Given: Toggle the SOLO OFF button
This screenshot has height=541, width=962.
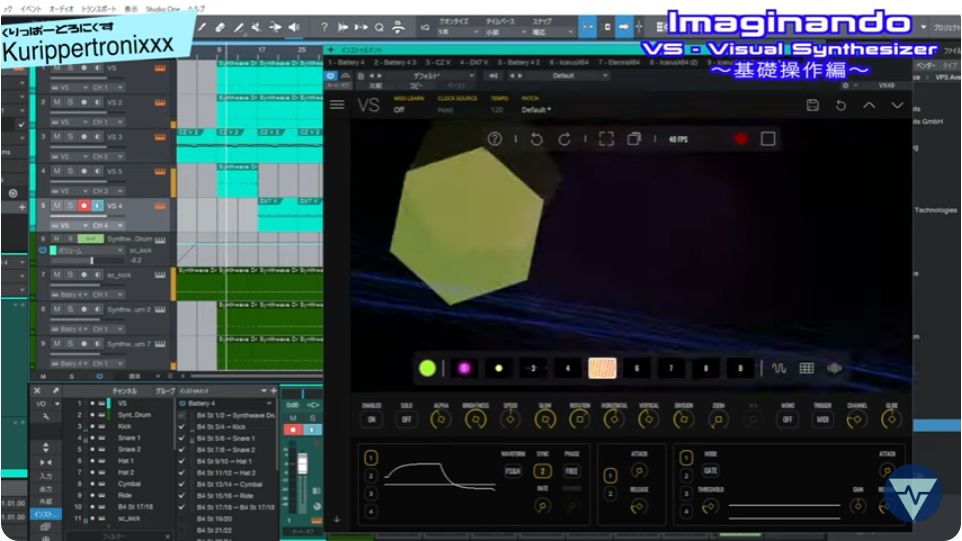Looking at the screenshot, I should (406, 420).
